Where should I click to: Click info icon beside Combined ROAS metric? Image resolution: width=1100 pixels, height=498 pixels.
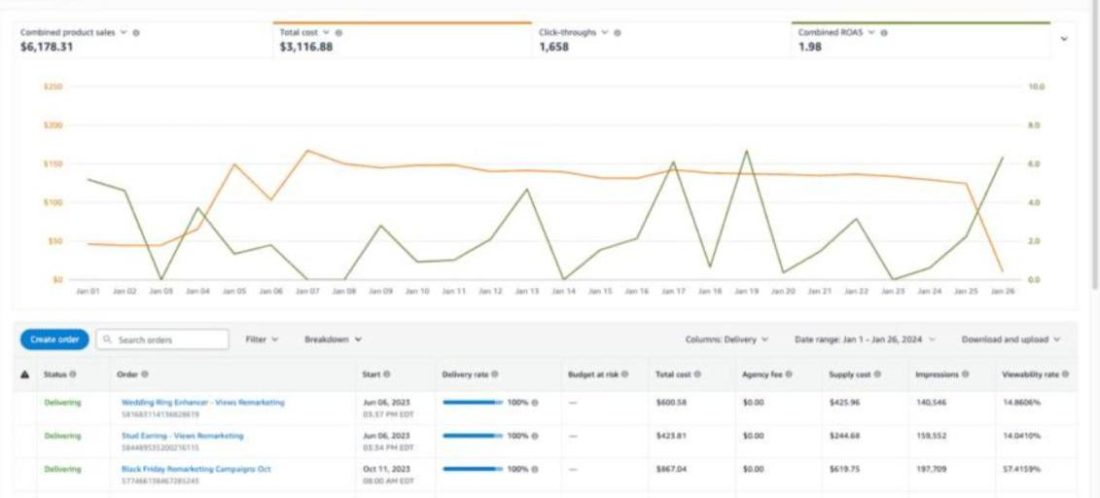[883, 33]
